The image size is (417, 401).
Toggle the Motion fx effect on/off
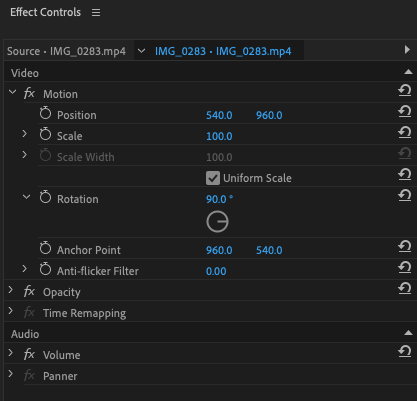coord(29,93)
